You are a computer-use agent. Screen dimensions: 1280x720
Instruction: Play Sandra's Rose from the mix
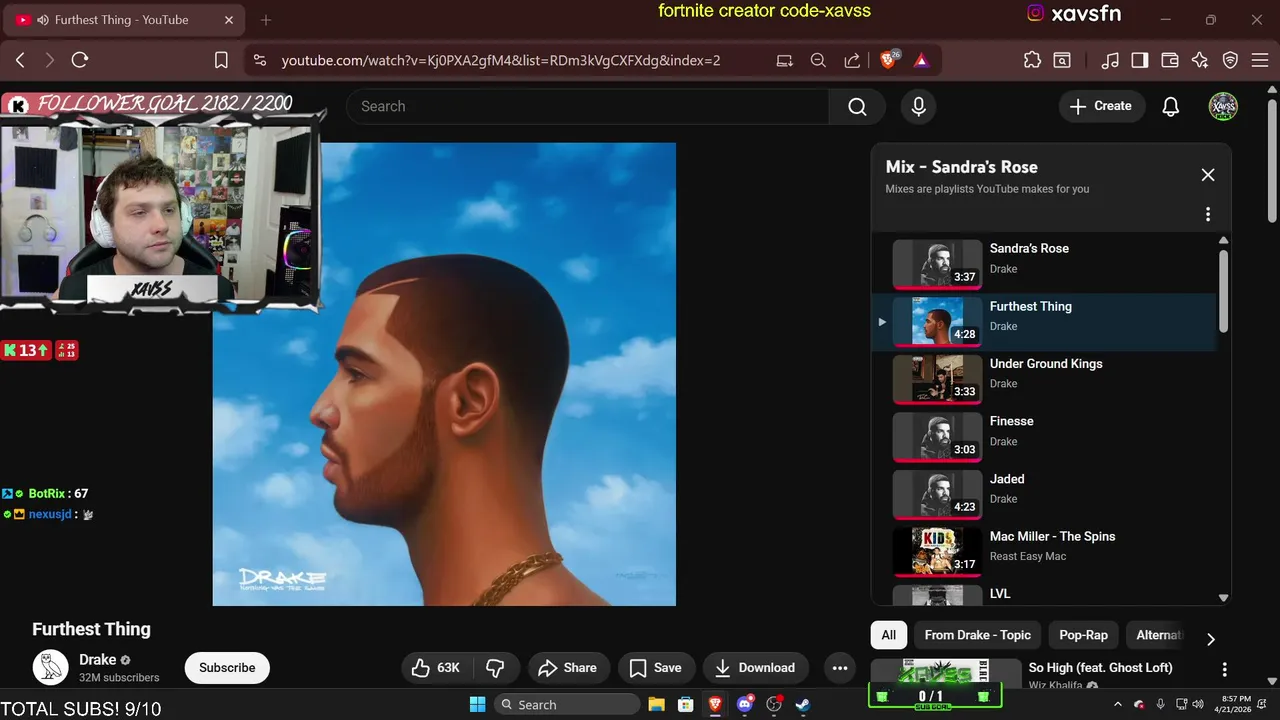pos(1045,263)
